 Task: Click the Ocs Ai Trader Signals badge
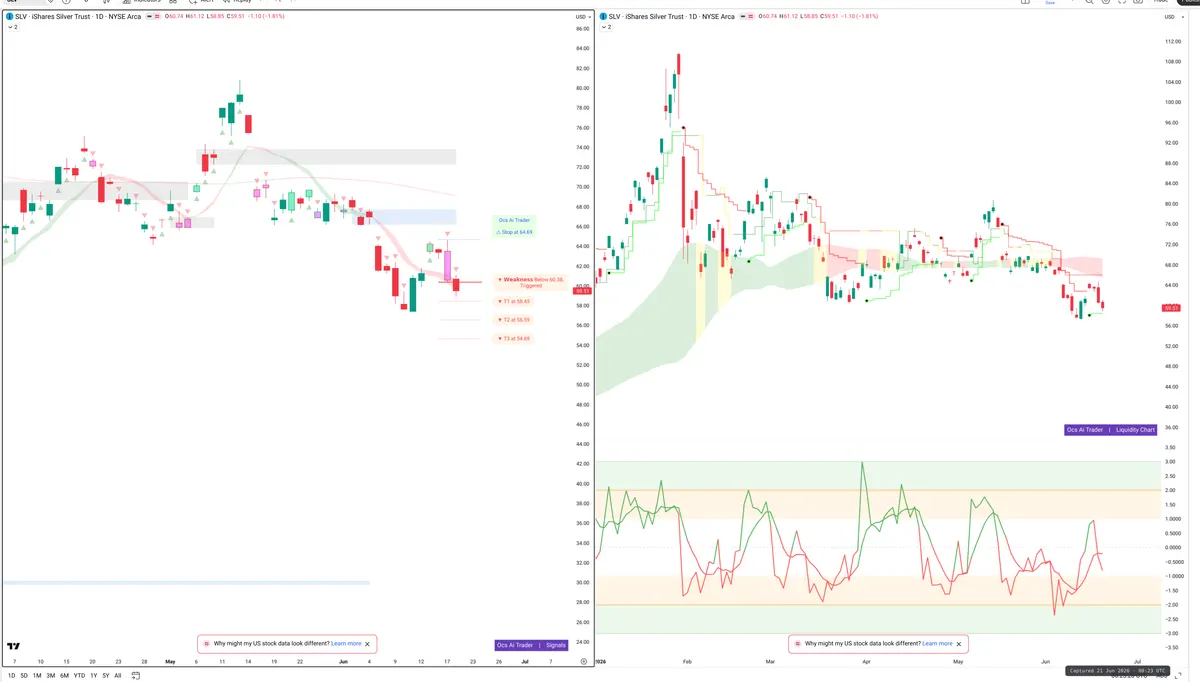(x=531, y=645)
